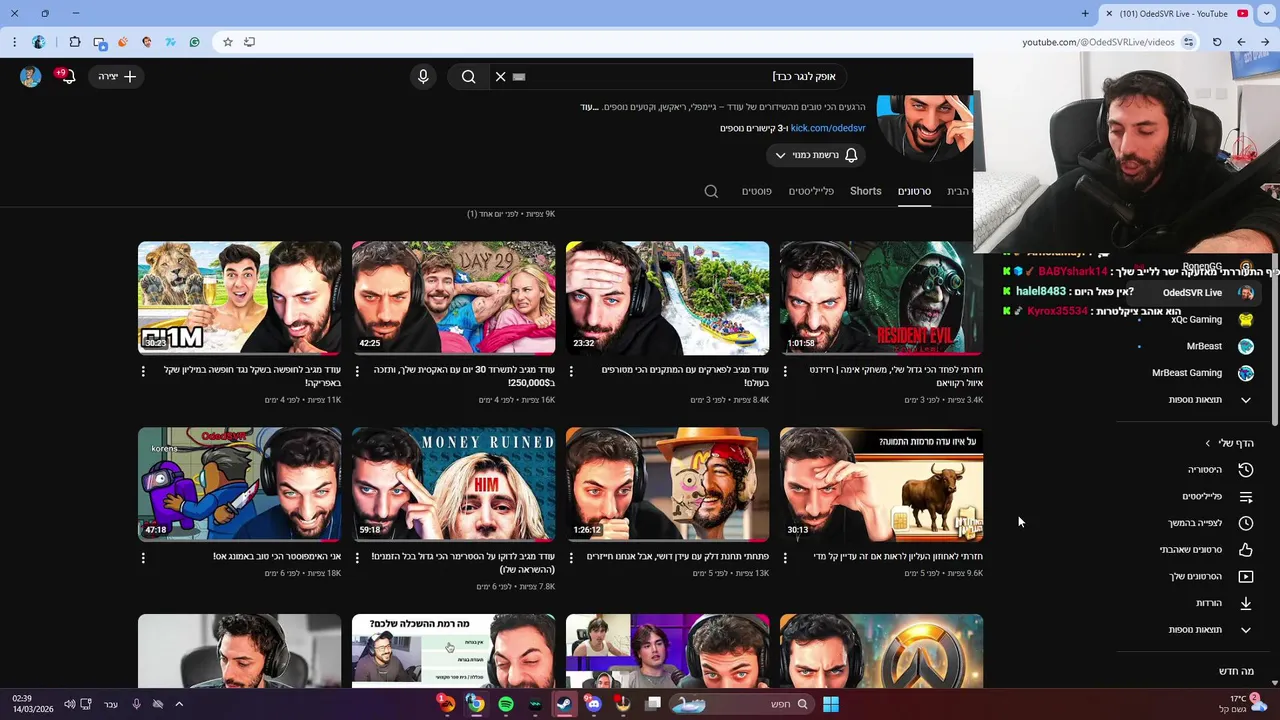Click the YouTube voice search microphone icon

coord(423,76)
